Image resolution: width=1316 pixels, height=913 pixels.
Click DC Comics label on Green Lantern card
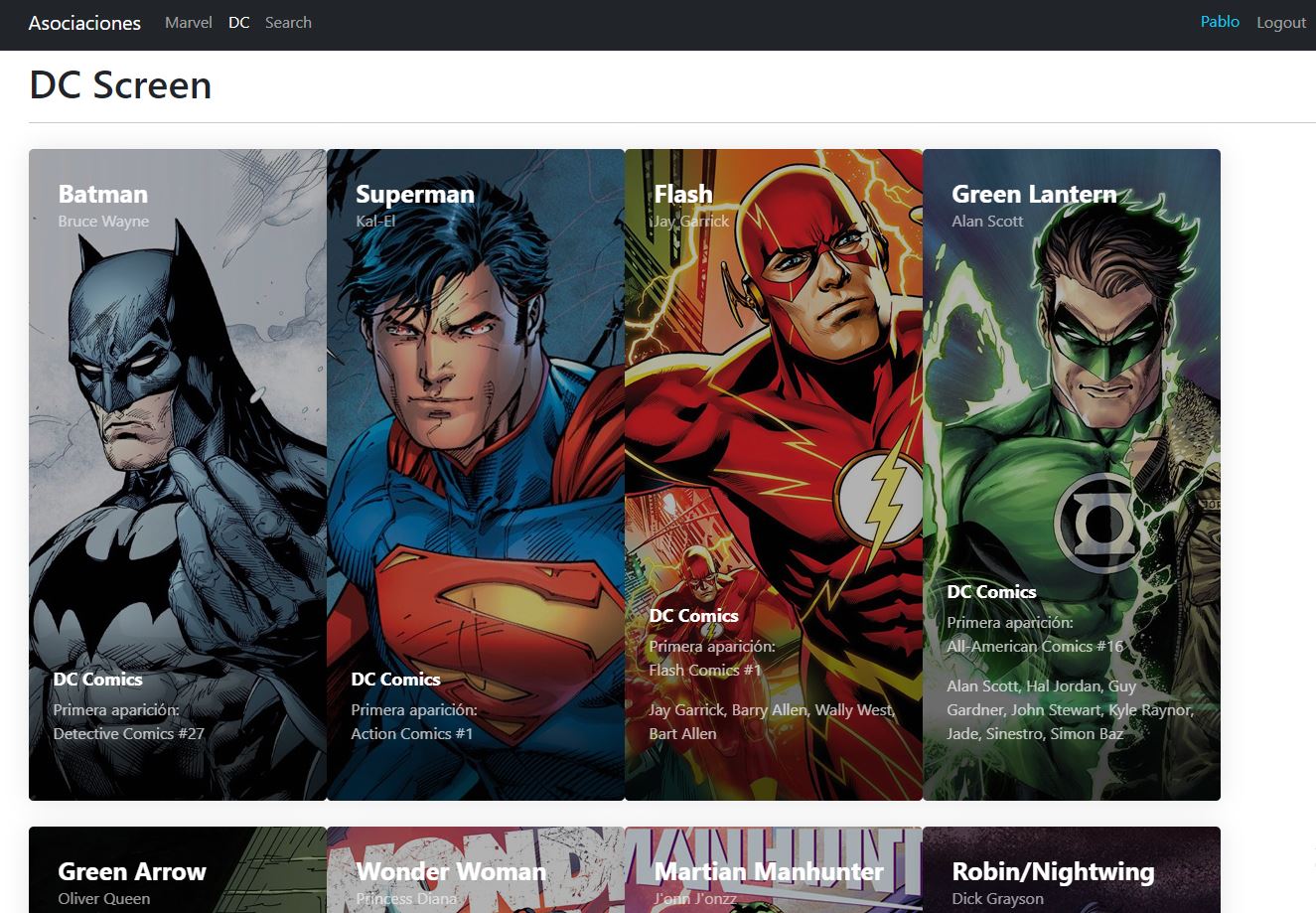991,592
